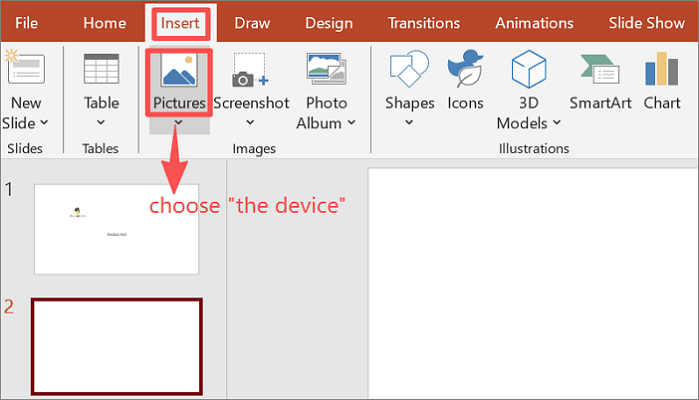699x400 pixels.
Task: Click the Table grid icon
Action: [x=101, y=69]
